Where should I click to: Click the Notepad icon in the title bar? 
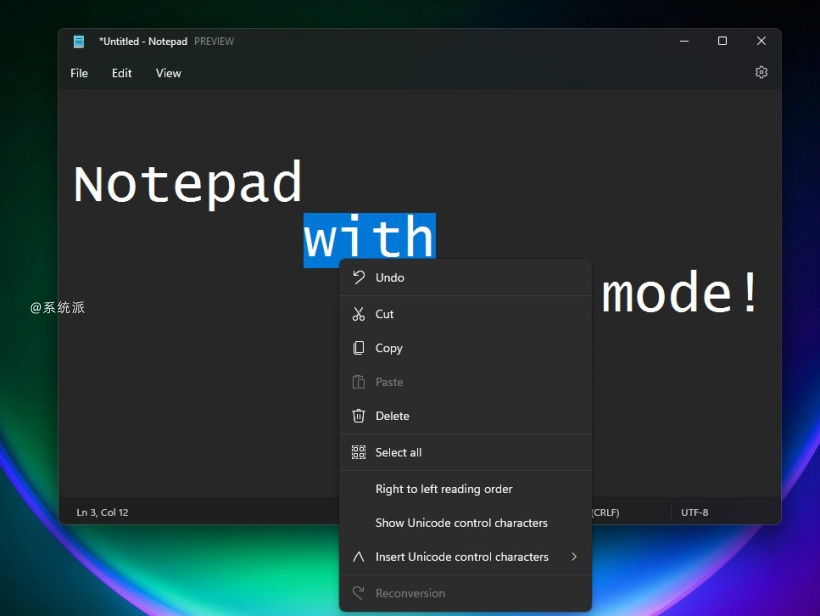click(x=78, y=41)
